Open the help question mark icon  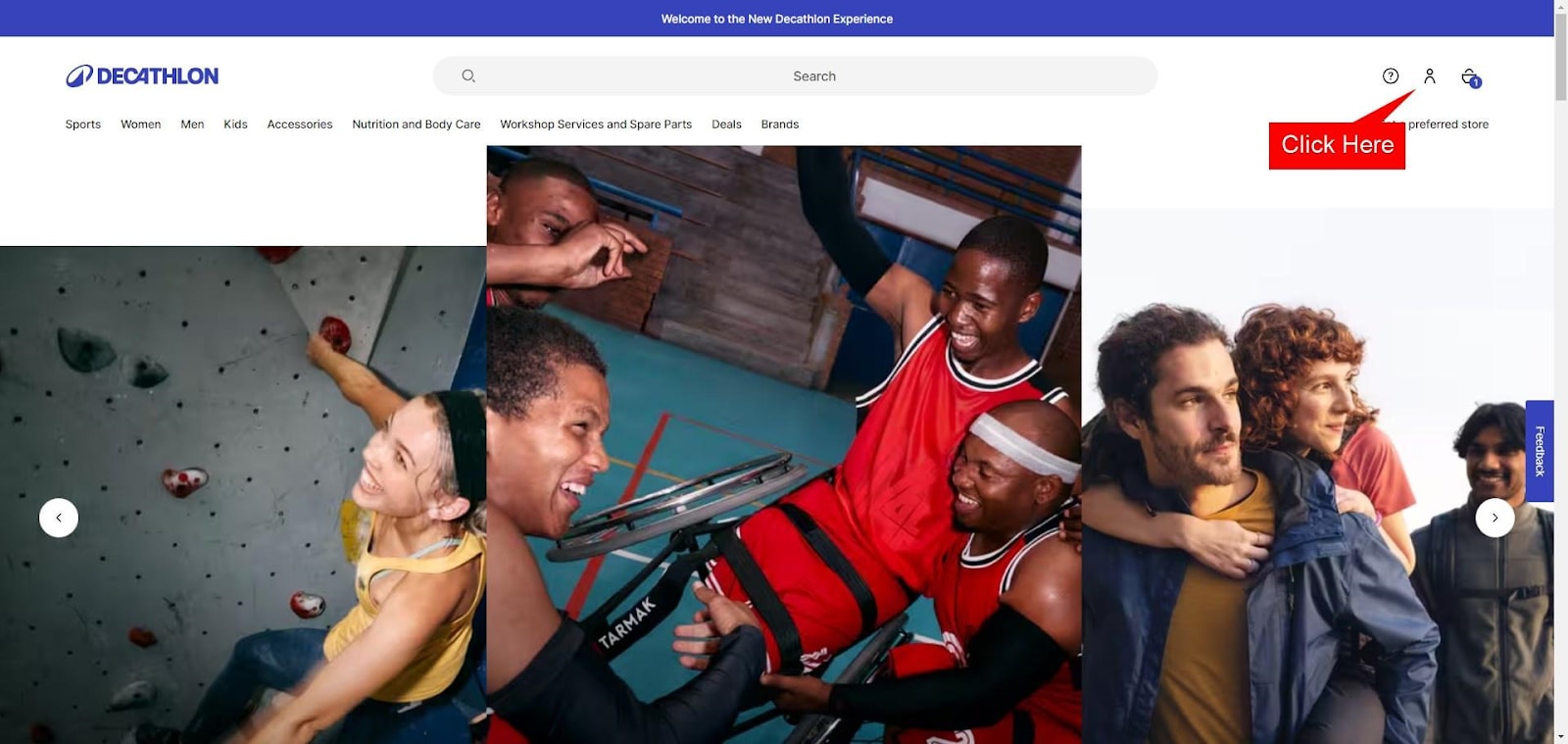click(x=1390, y=75)
